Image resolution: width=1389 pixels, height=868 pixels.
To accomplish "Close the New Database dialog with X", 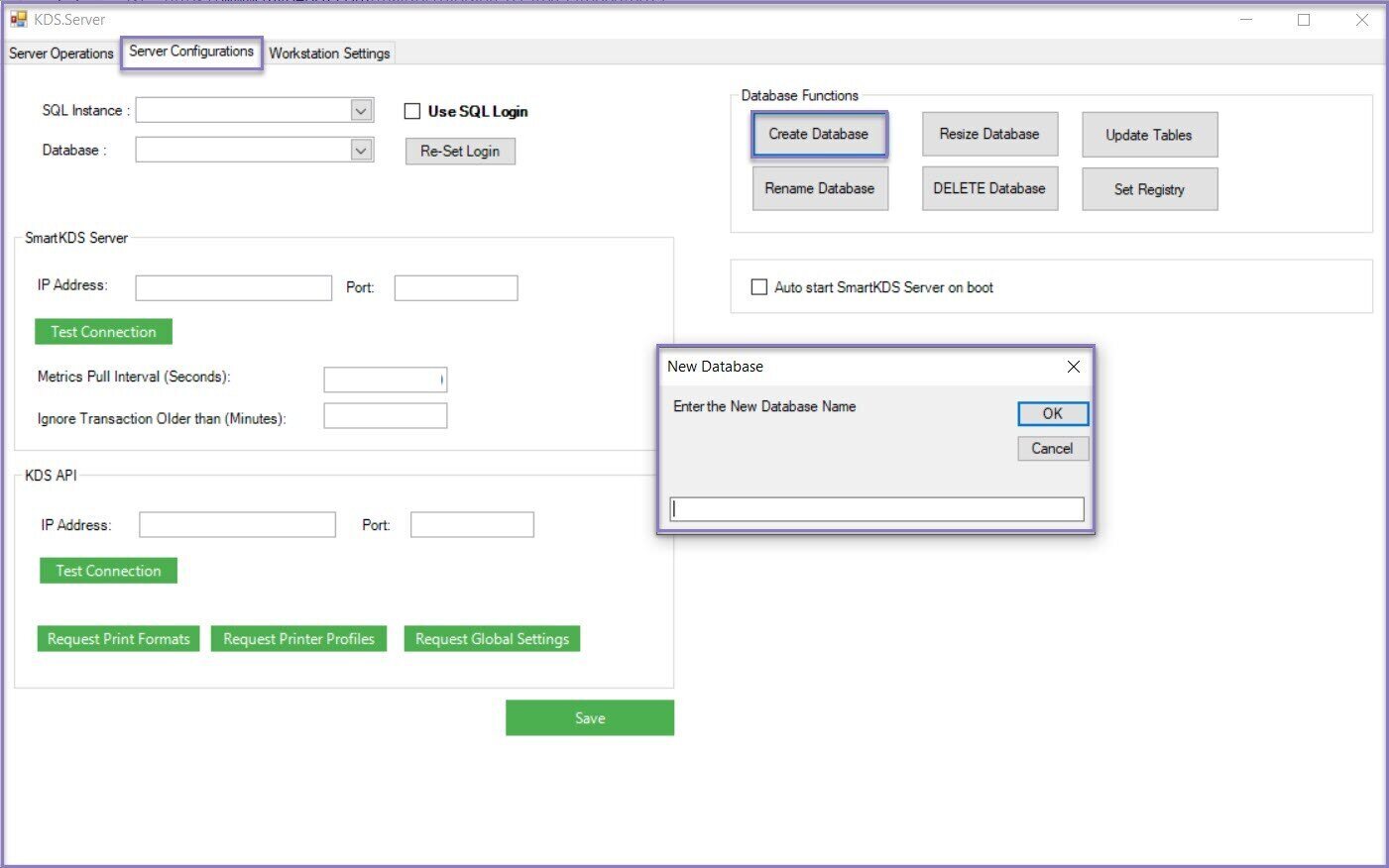I will click(1073, 367).
